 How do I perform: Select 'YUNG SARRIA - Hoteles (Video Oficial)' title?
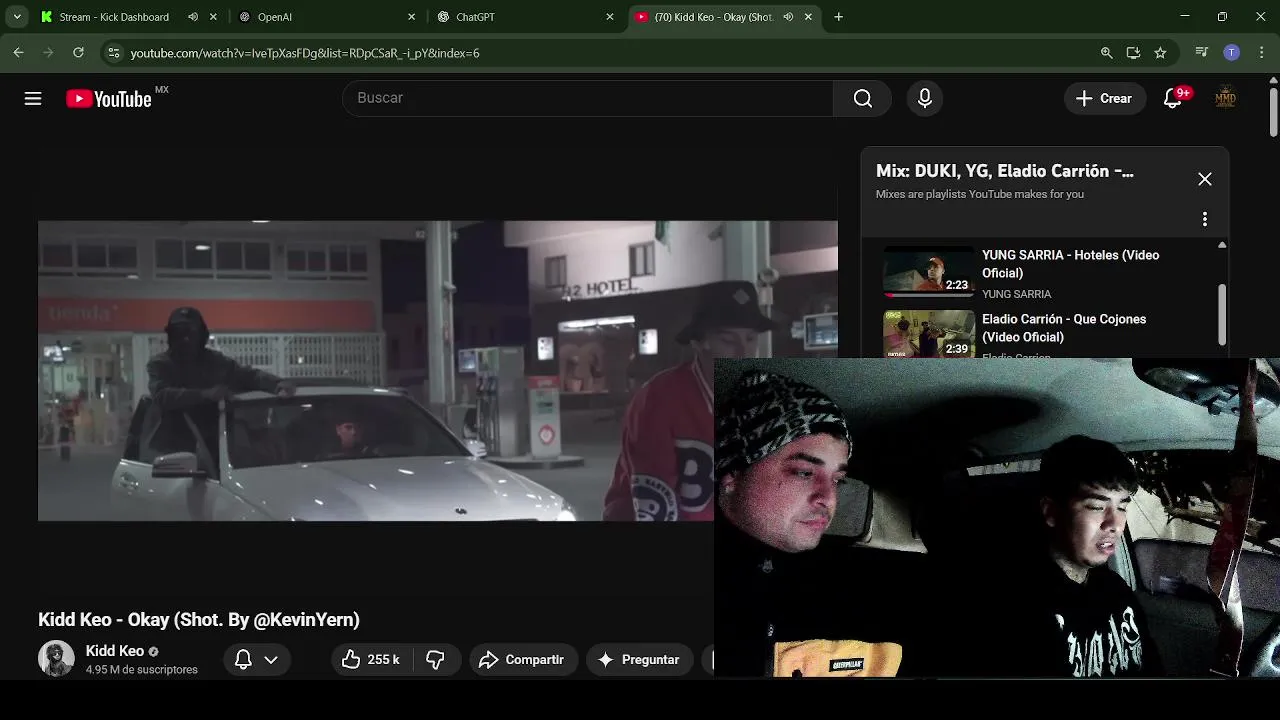coord(1070,264)
